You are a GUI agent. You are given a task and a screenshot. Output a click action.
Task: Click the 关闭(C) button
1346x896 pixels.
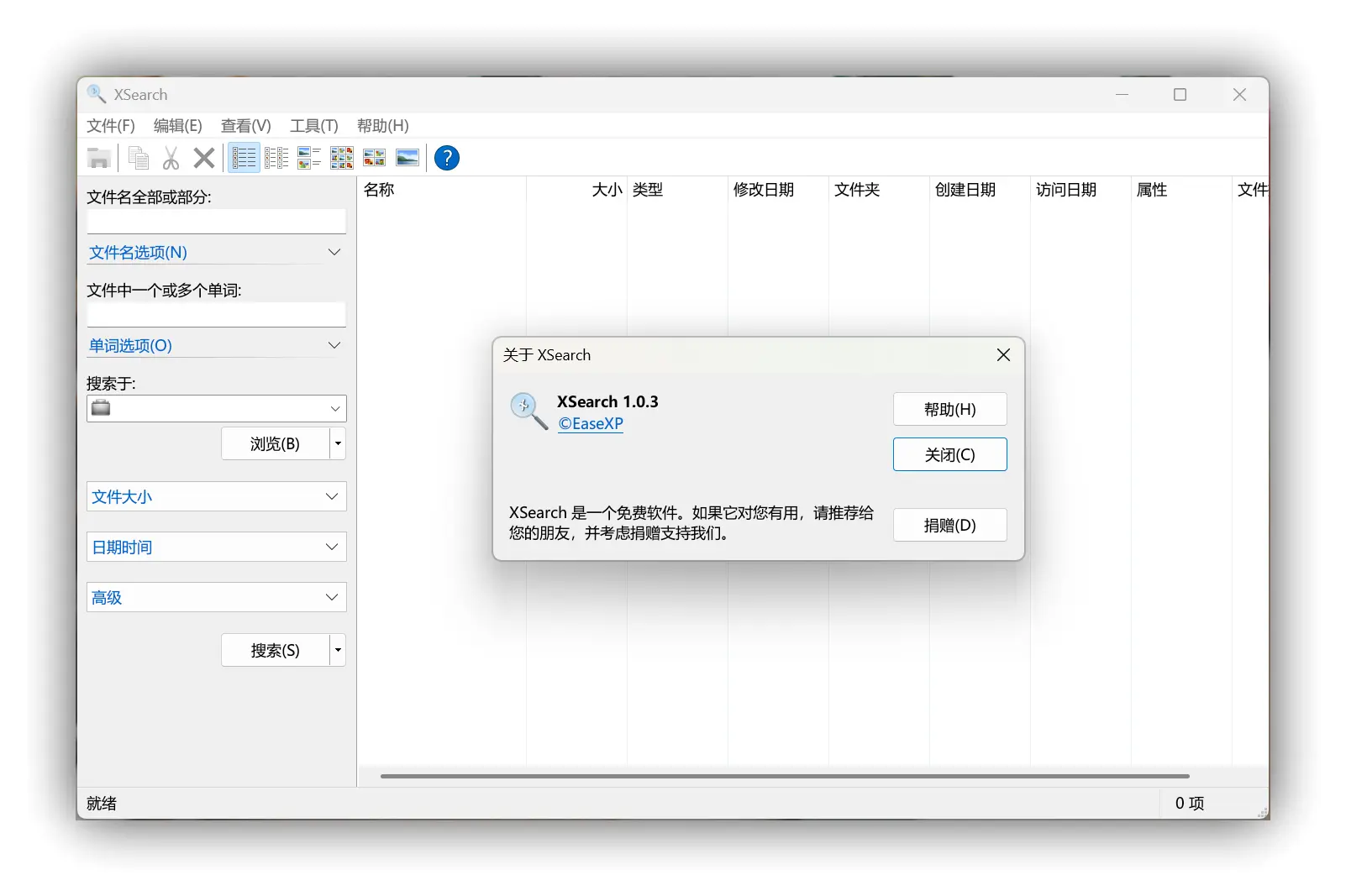tap(950, 455)
